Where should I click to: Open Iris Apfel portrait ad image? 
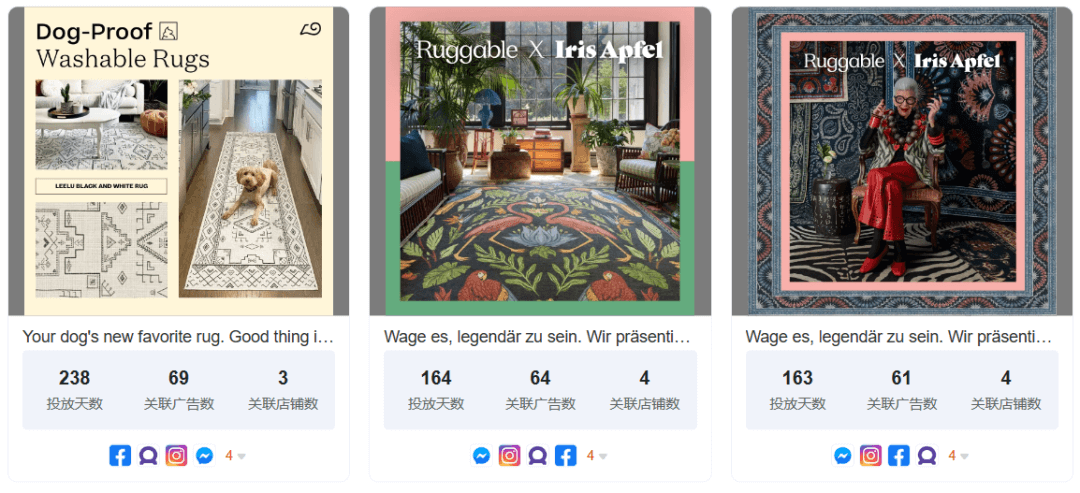click(902, 161)
